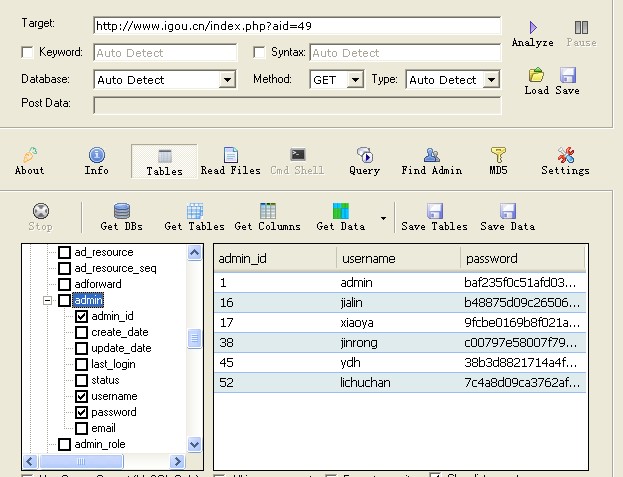Select the 'admin' username row cell
Screen dimensions: 623x477
point(357,283)
